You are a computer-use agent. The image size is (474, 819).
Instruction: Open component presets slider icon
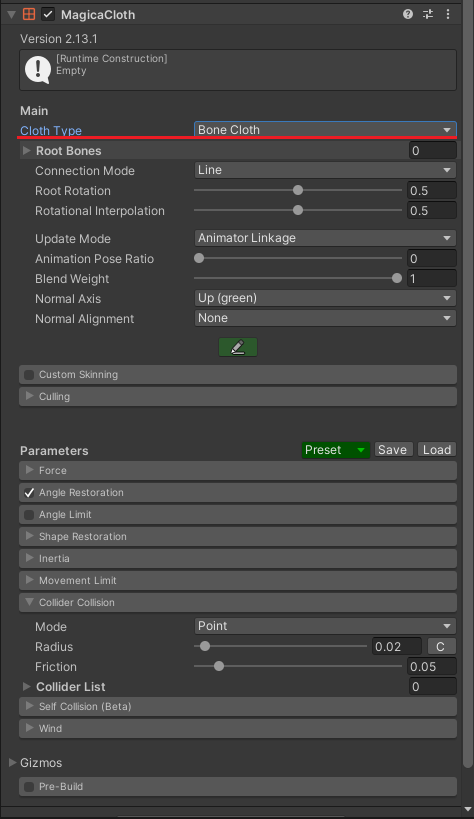click(428, 14)
